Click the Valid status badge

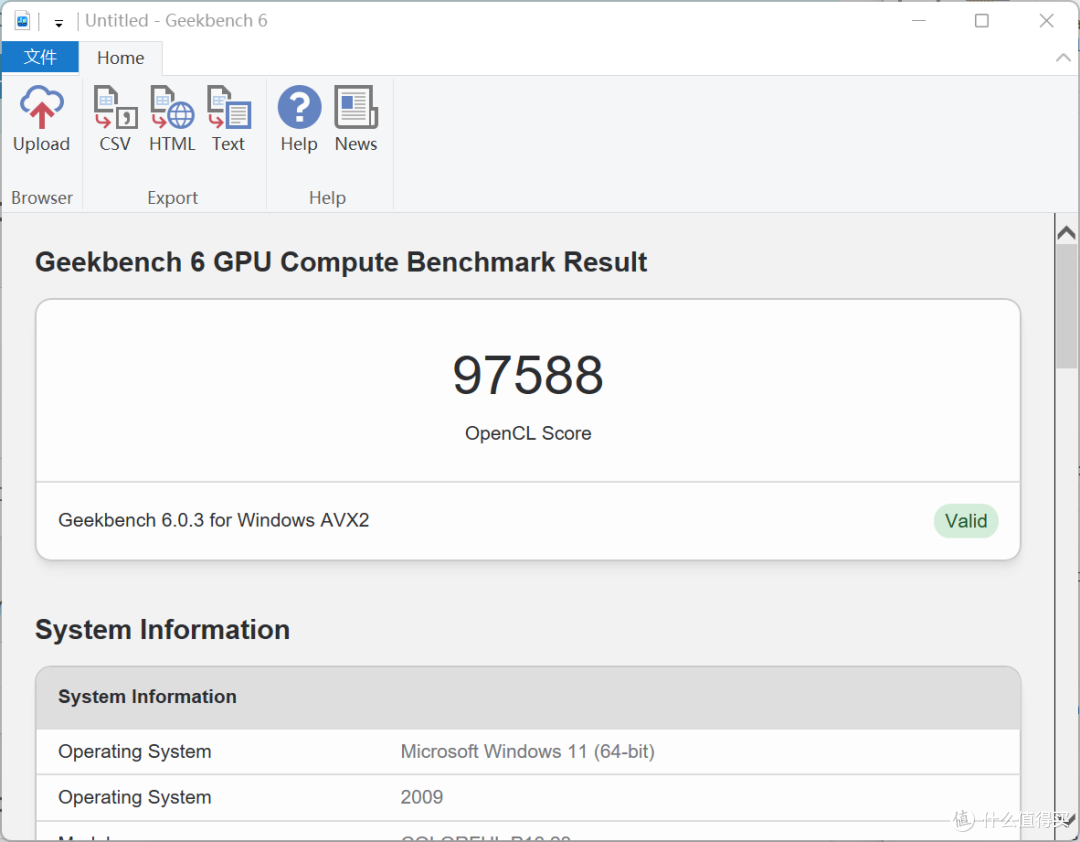tap(966, 521)
